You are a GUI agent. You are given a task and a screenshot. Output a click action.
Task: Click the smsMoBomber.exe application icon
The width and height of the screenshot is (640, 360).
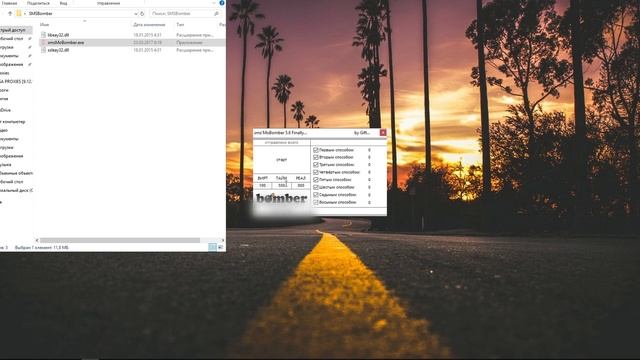43,42
